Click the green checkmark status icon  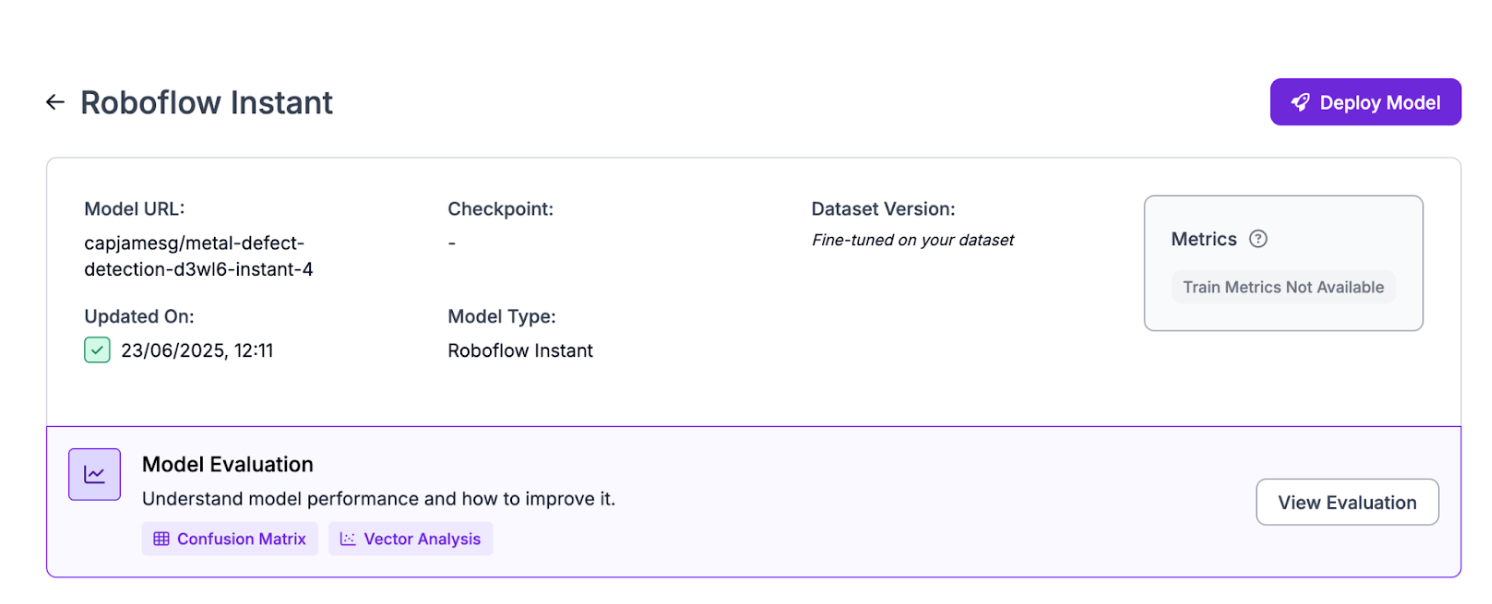pyautogui.click(x=97, y=350)
